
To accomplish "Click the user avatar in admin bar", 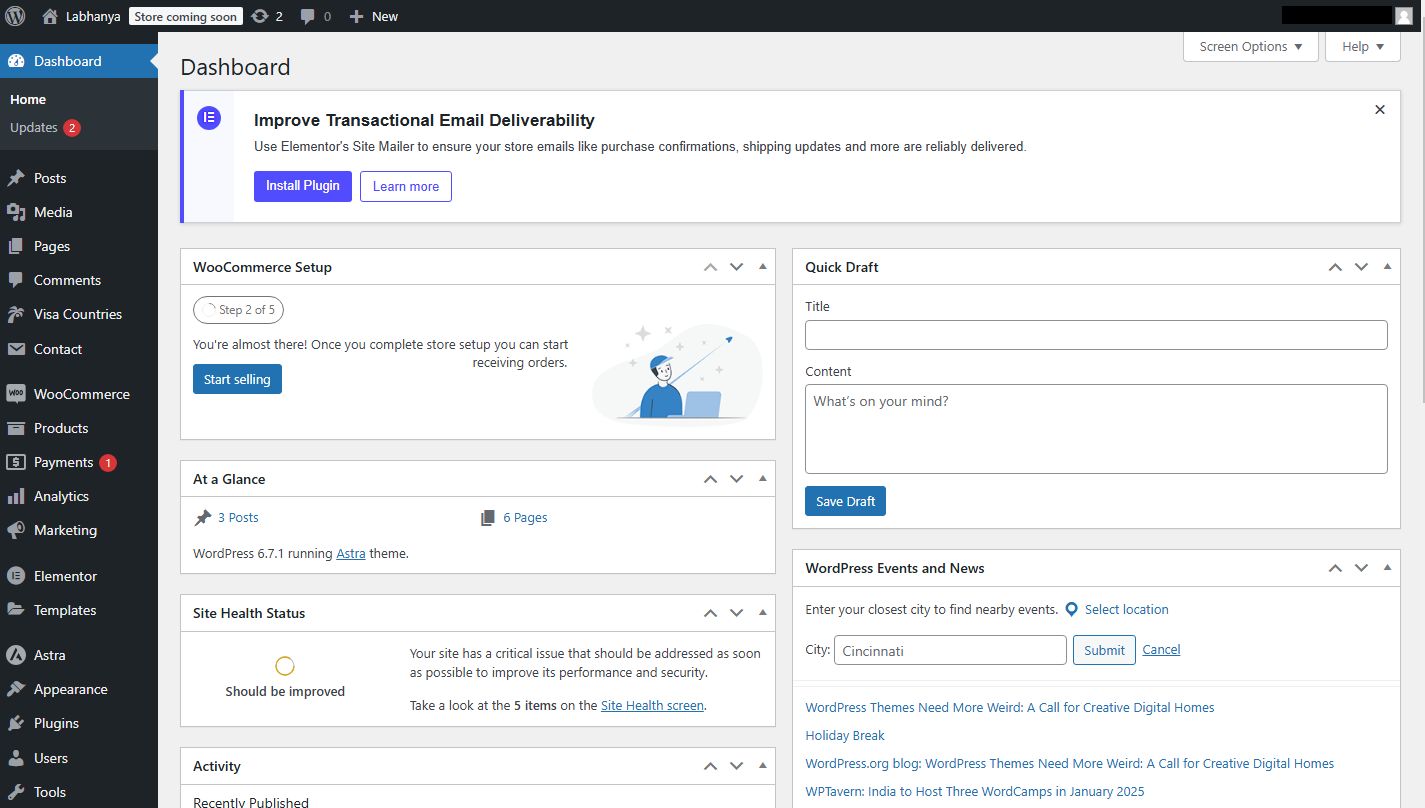I will [x=1404, y=16].
